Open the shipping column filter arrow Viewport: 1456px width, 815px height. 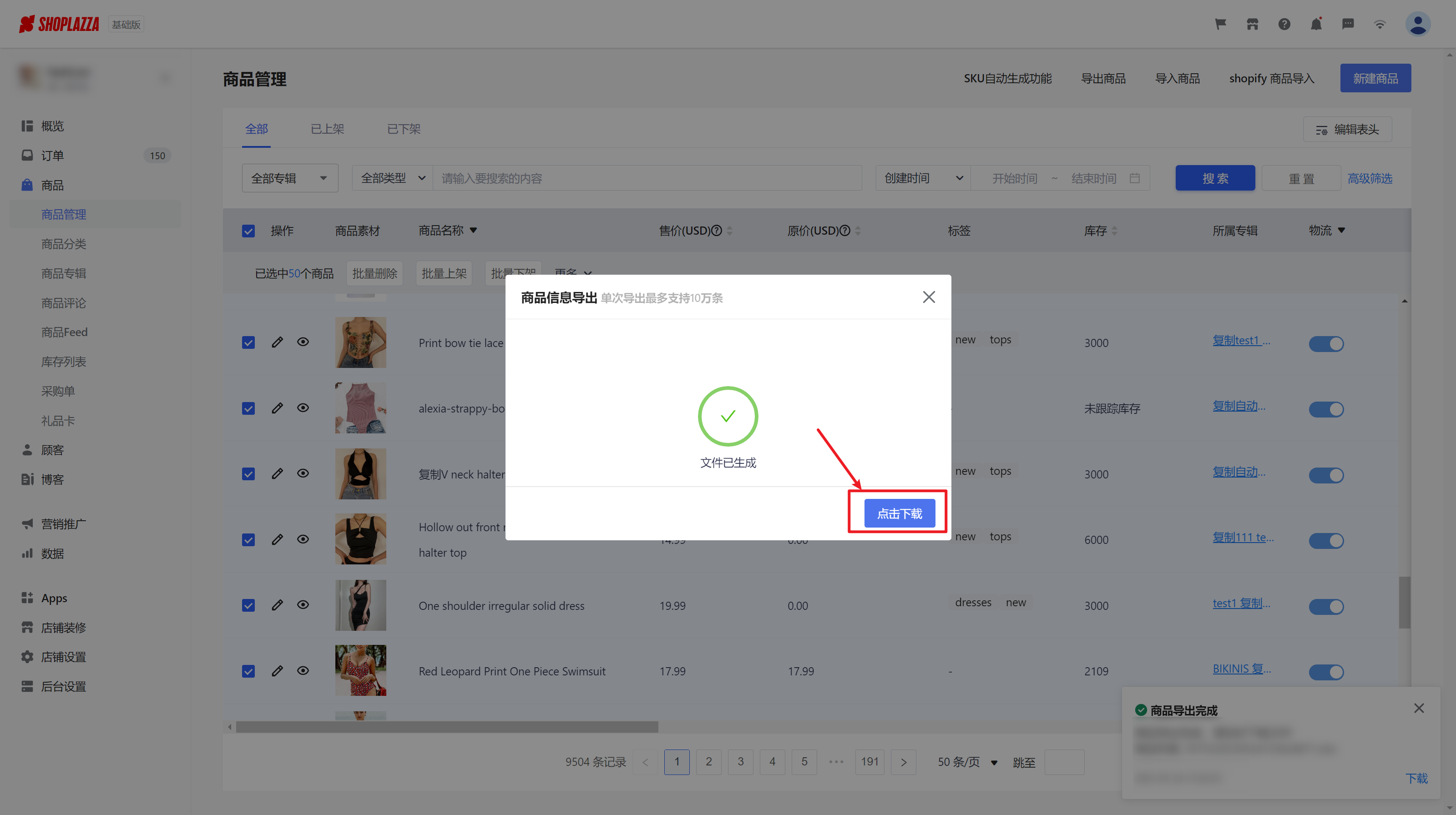(1342, 231)
